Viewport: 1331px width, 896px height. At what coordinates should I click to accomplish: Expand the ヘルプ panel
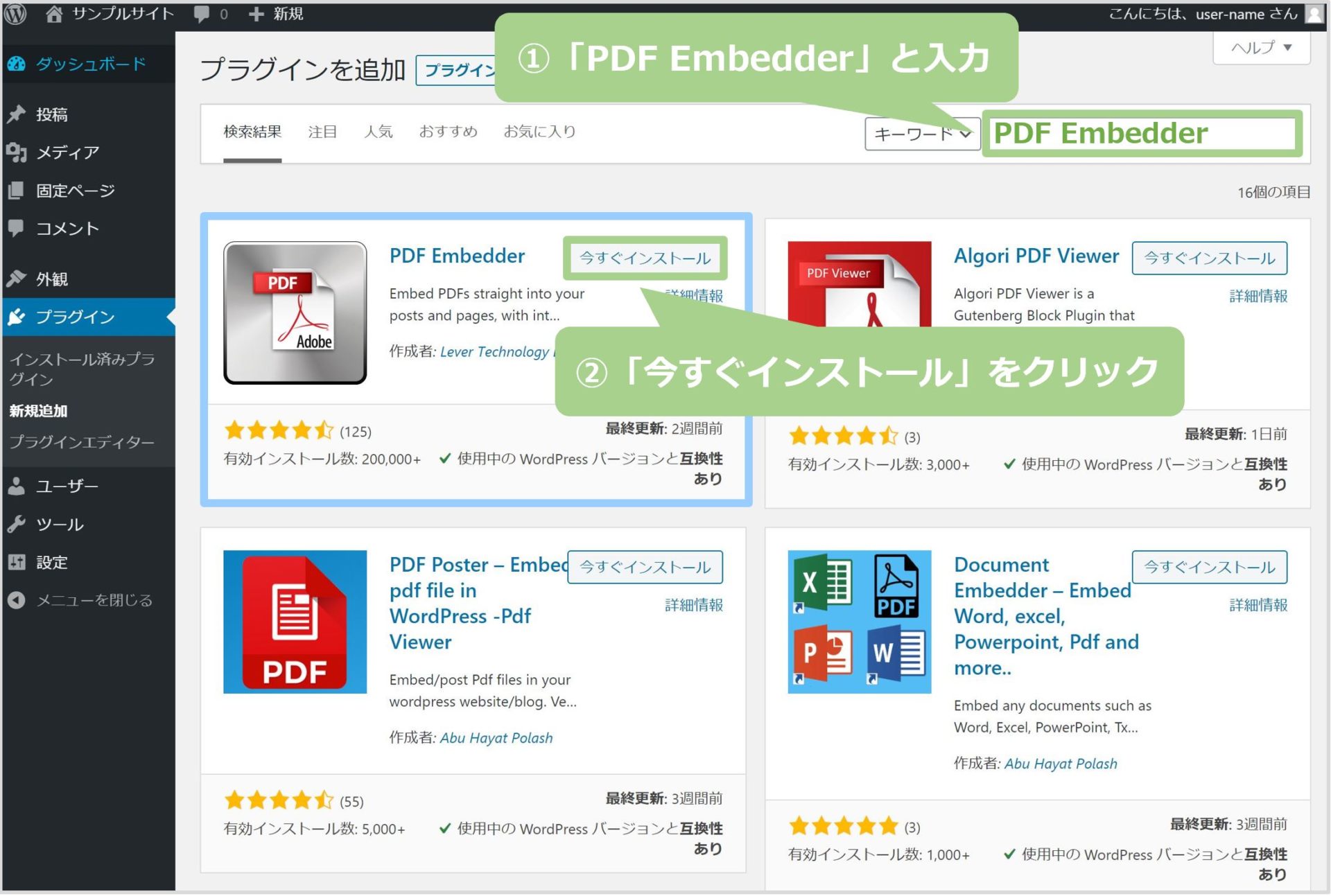click(x=1260, y=47)
